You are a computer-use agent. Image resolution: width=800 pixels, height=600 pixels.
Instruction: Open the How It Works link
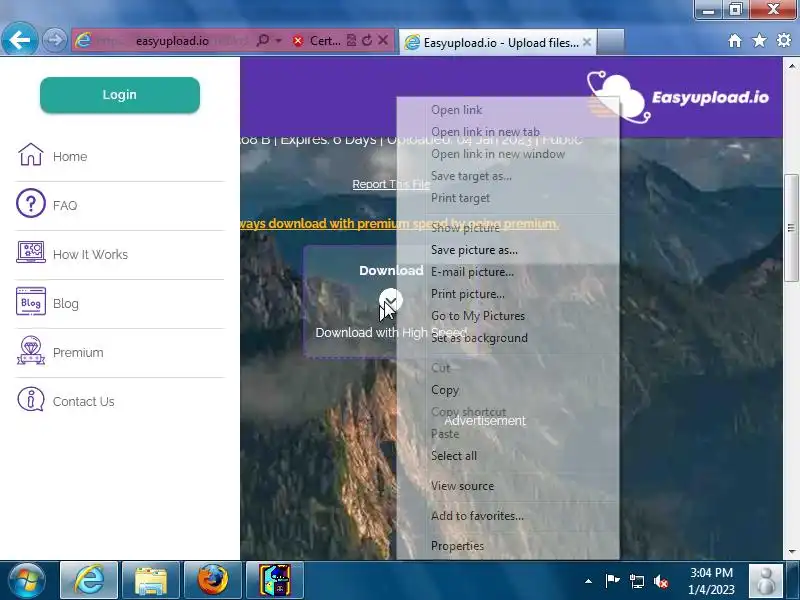[90, 255]
